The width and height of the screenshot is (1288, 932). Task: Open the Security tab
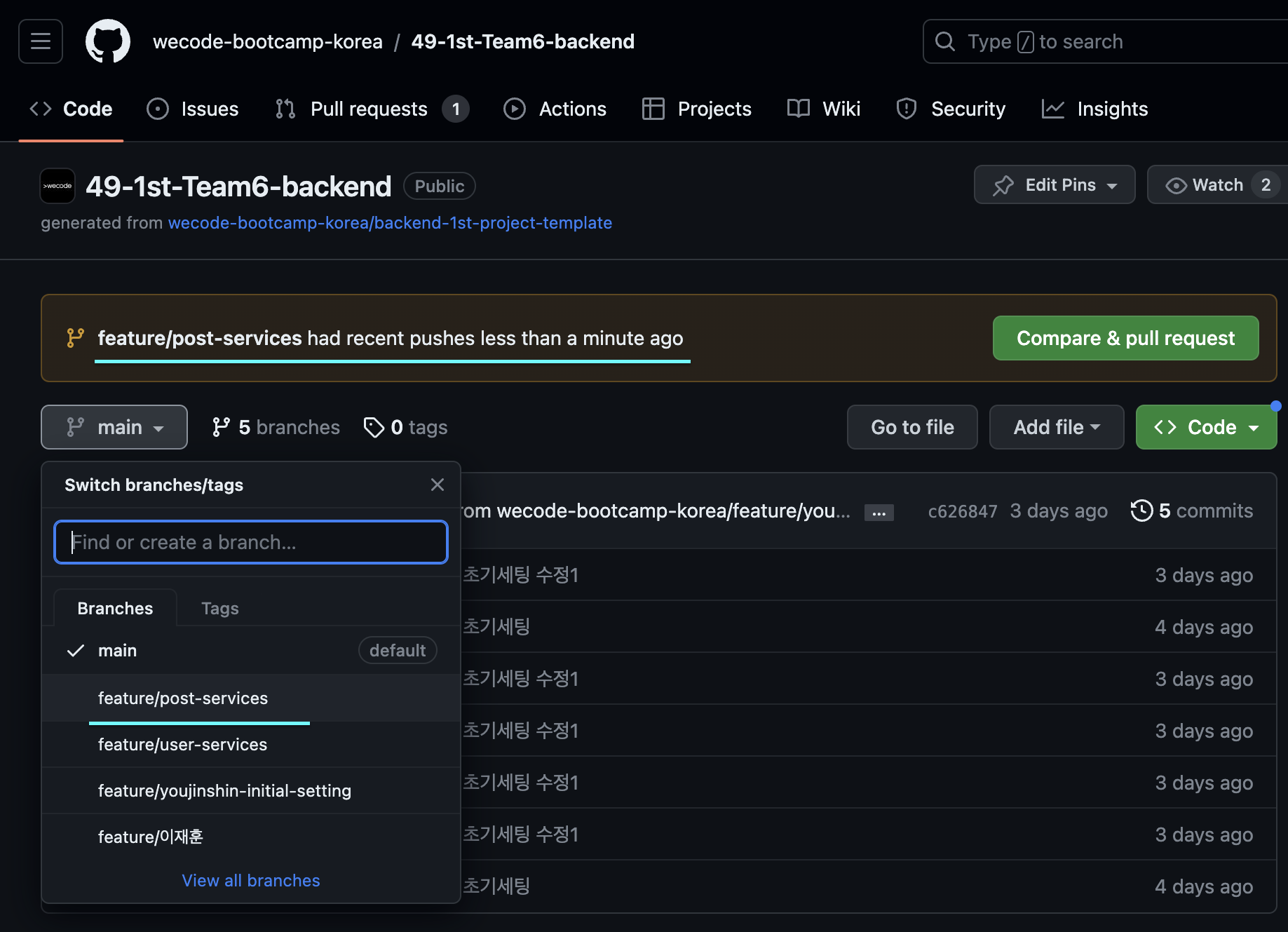coord(951,109)
